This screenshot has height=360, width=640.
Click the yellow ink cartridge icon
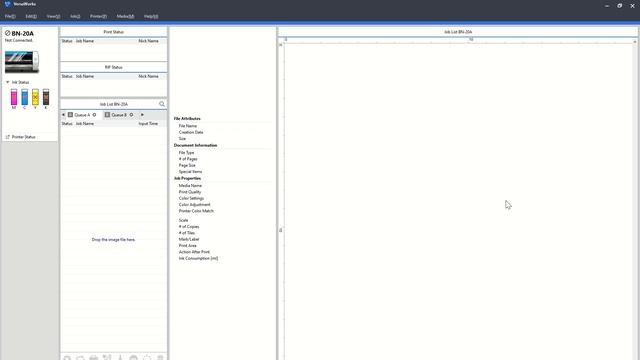(35, 98)
